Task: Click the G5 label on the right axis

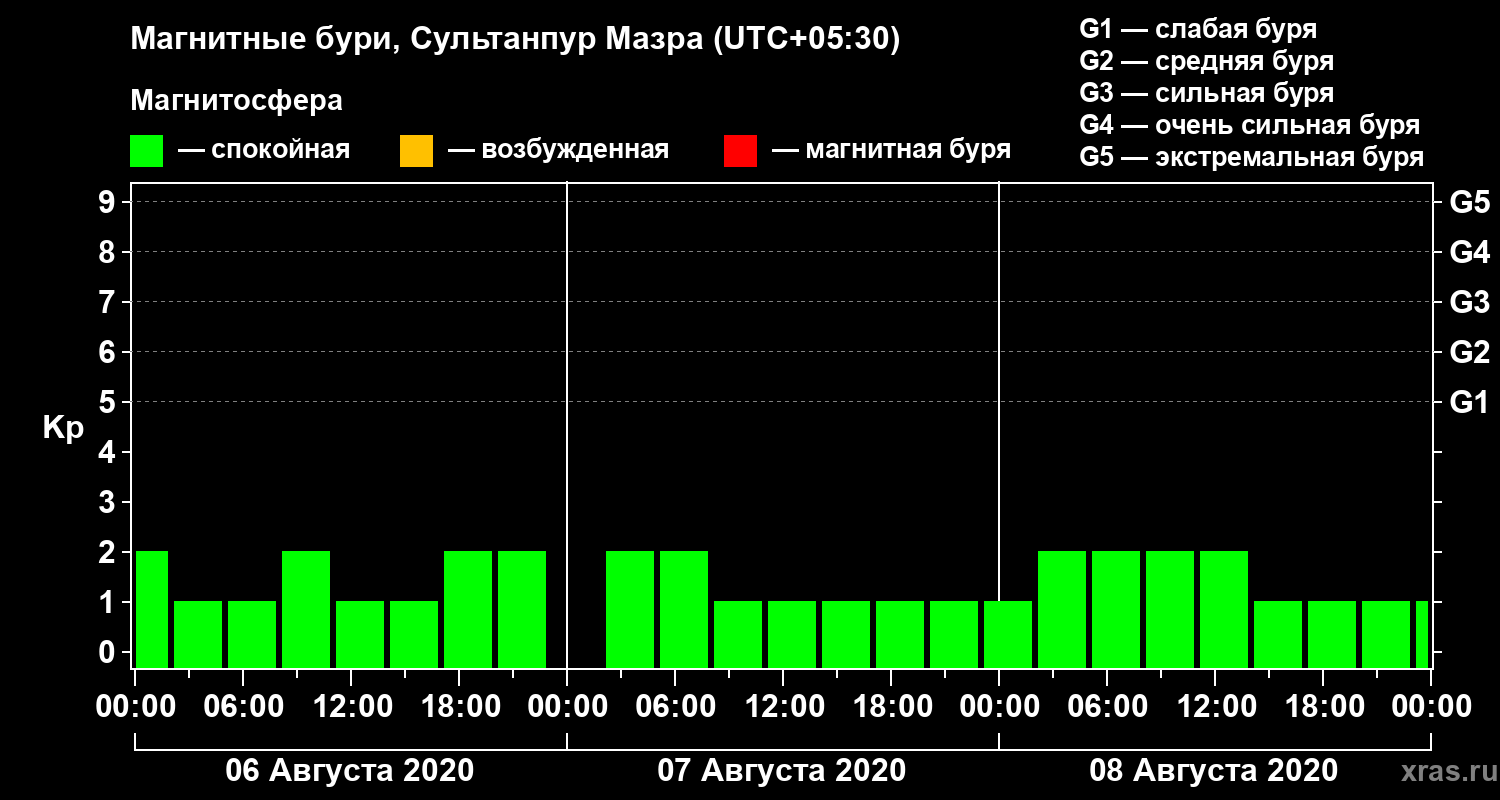Action: pyautogui.click(x=1470, y=202)
